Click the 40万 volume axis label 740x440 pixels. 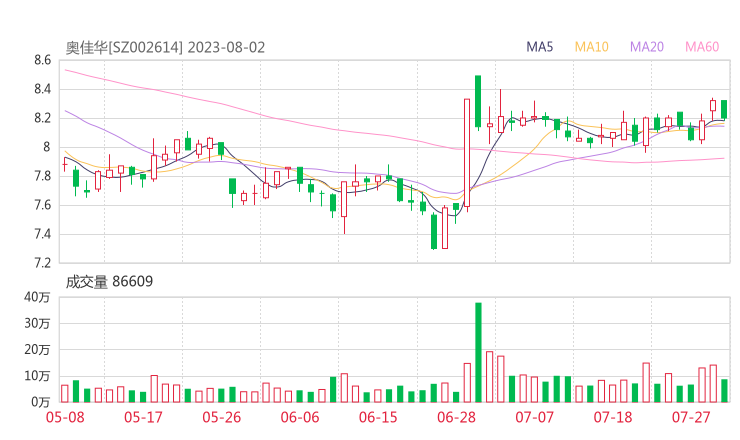[x=37, y=297]
